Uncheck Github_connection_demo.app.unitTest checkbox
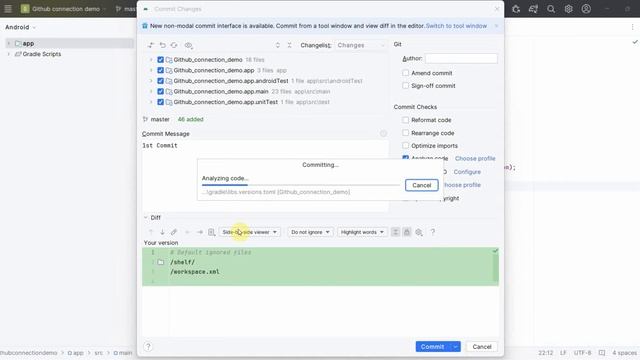The height and width of the screenshot is (360, 640). click(x=160, y=102)
